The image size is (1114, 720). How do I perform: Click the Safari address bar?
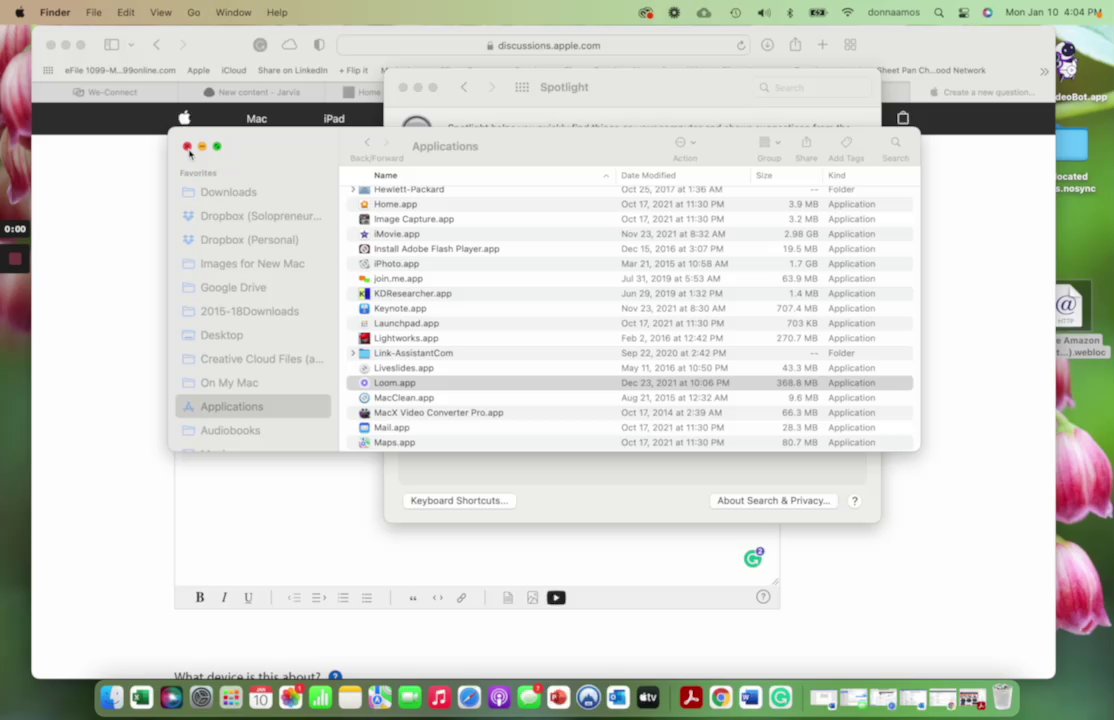[544, 45]
